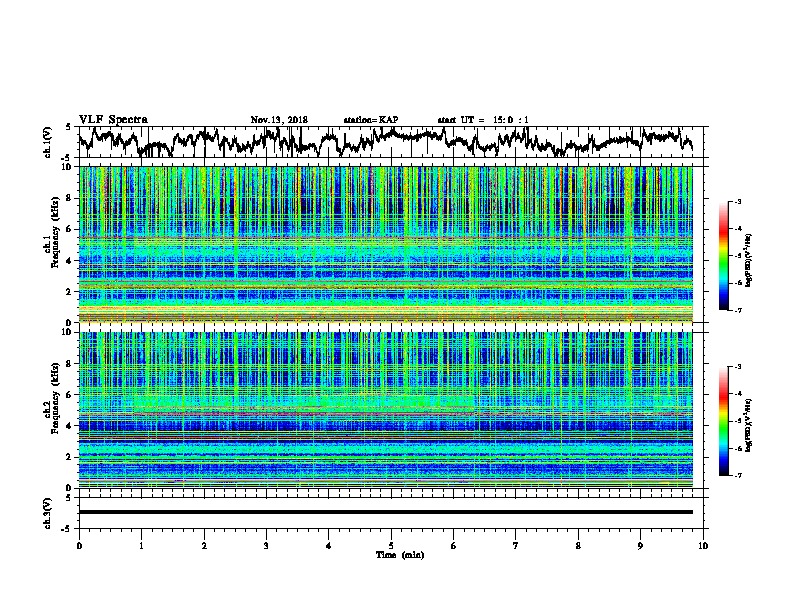Click the ch.1 spectrogram "10" kHz tick label

pyautogui.click(x=68, y=167)
